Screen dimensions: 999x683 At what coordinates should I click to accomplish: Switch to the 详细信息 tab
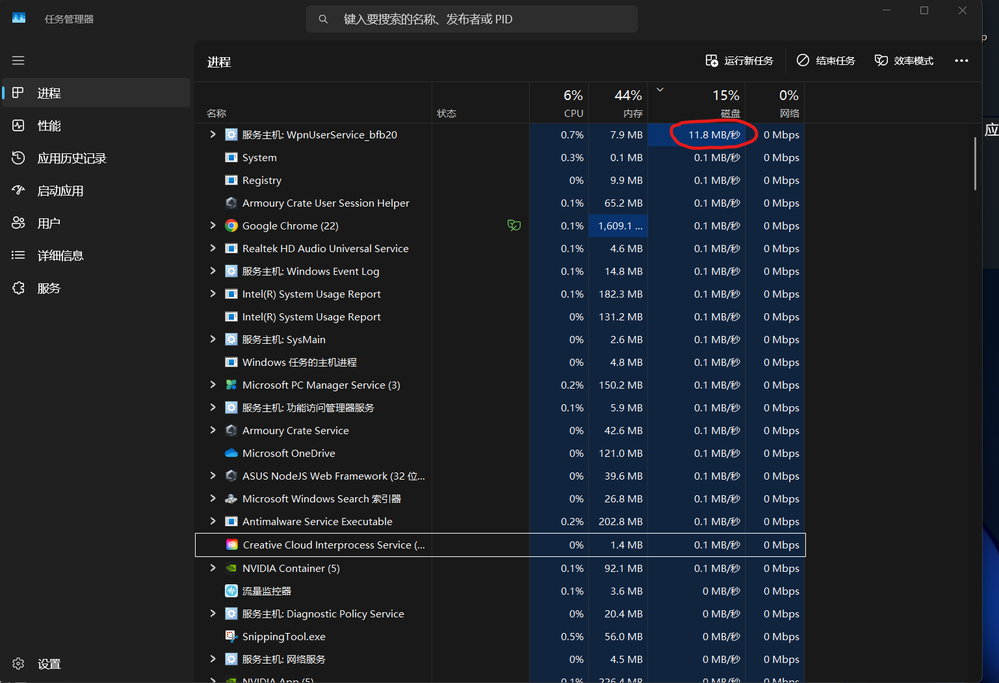pyautogui.click(x=97, y=255)
